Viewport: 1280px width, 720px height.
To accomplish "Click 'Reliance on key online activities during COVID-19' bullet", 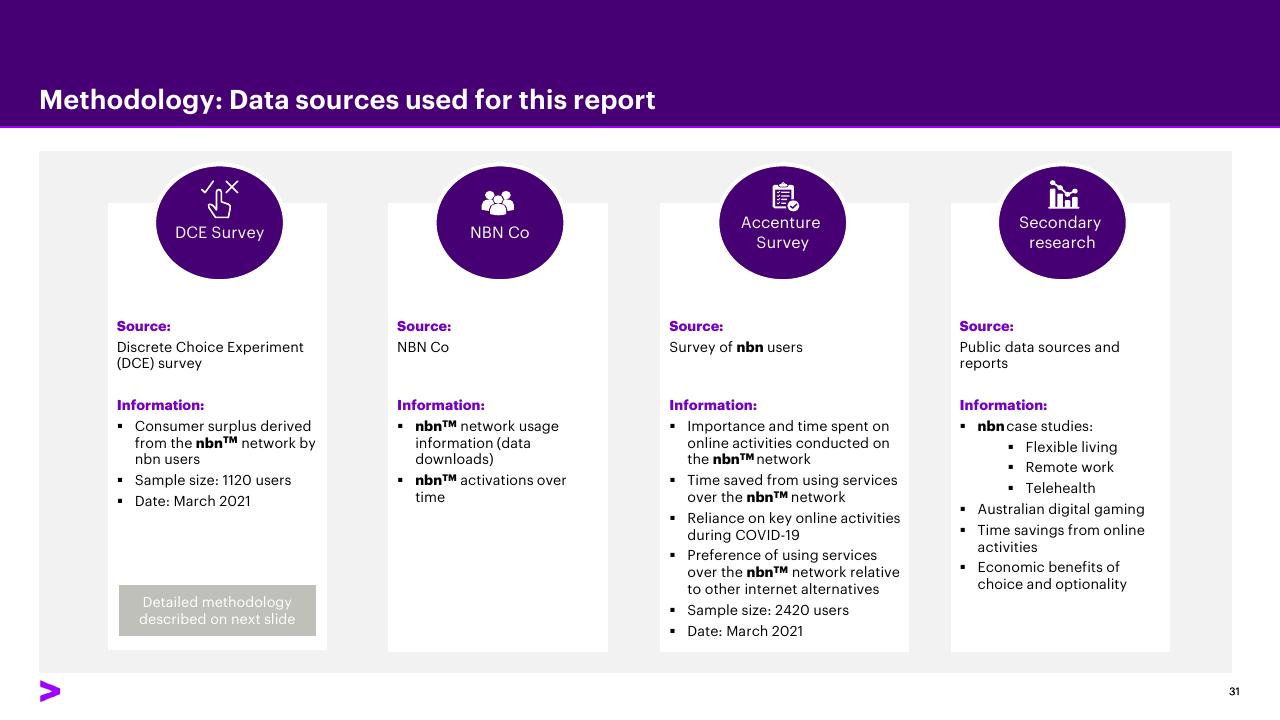I will (x=793, y=526).
